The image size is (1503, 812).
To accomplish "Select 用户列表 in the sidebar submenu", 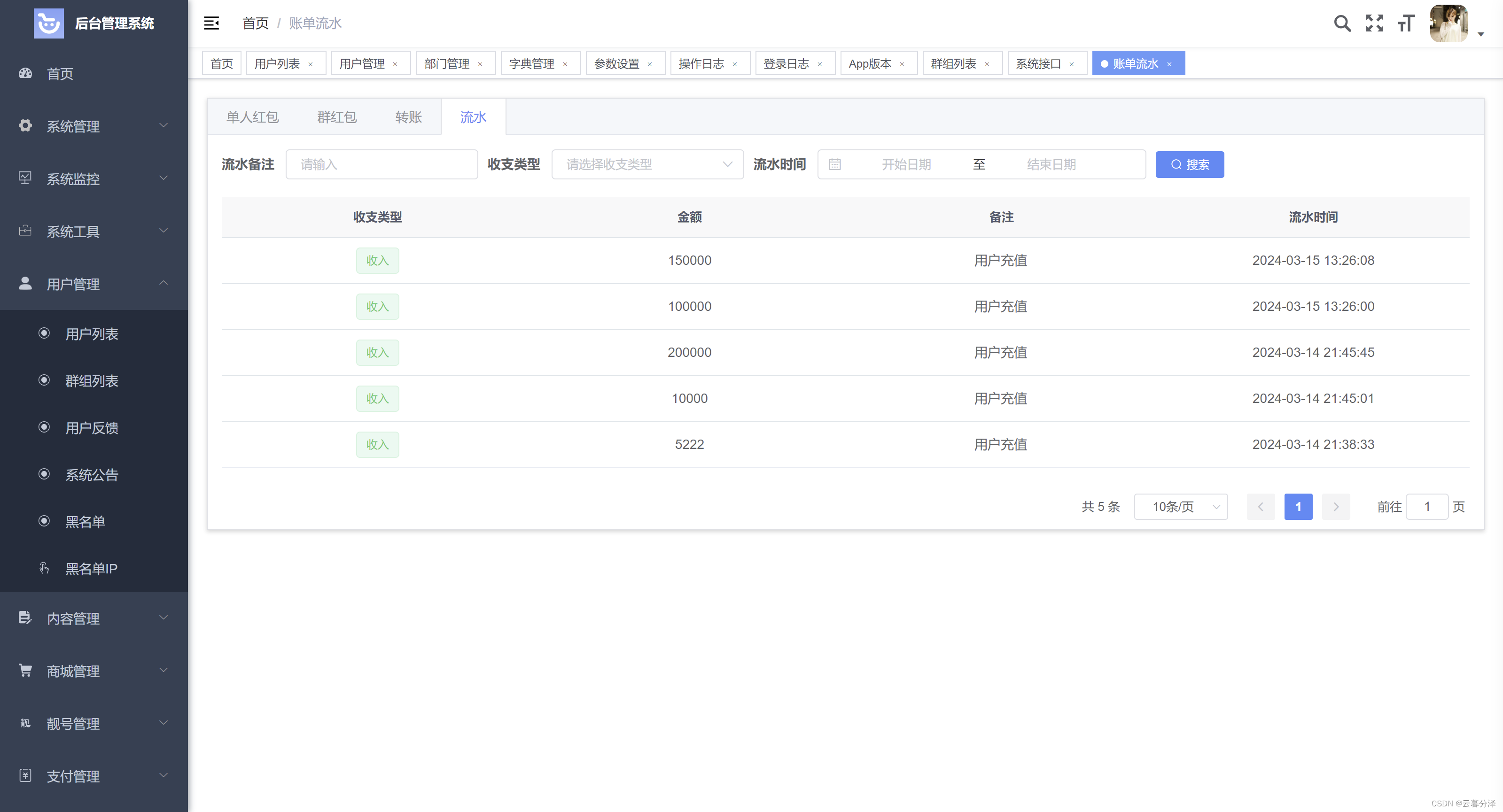I will click(x=92, y=333).
